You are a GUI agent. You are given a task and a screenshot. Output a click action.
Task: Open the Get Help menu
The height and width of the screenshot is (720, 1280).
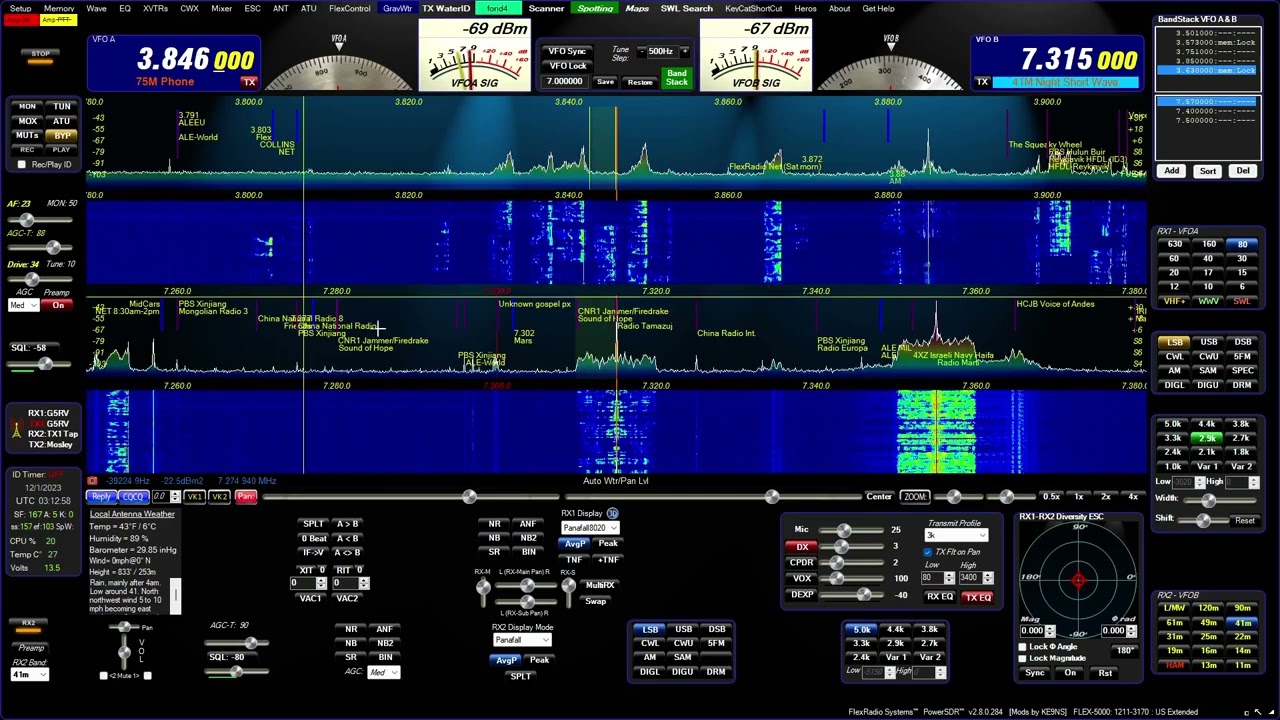878,8
